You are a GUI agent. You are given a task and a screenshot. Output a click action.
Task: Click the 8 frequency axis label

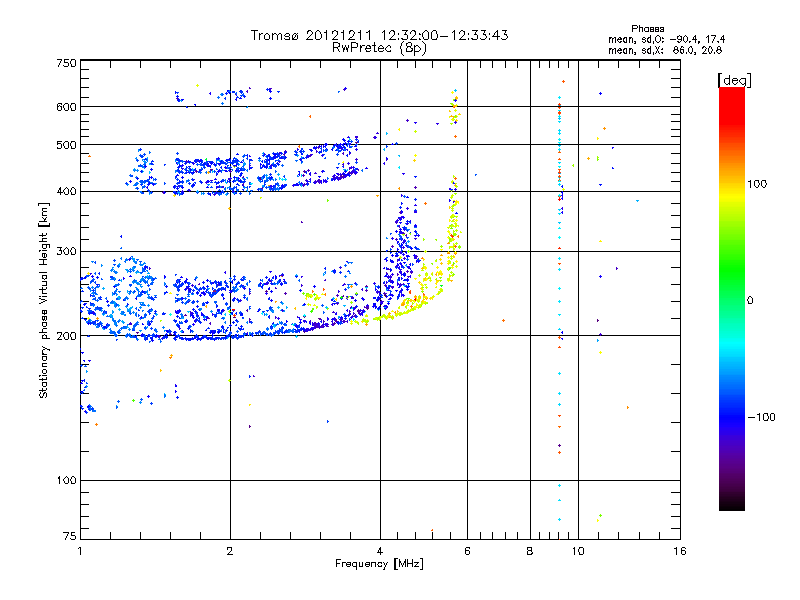pos(530,551)
